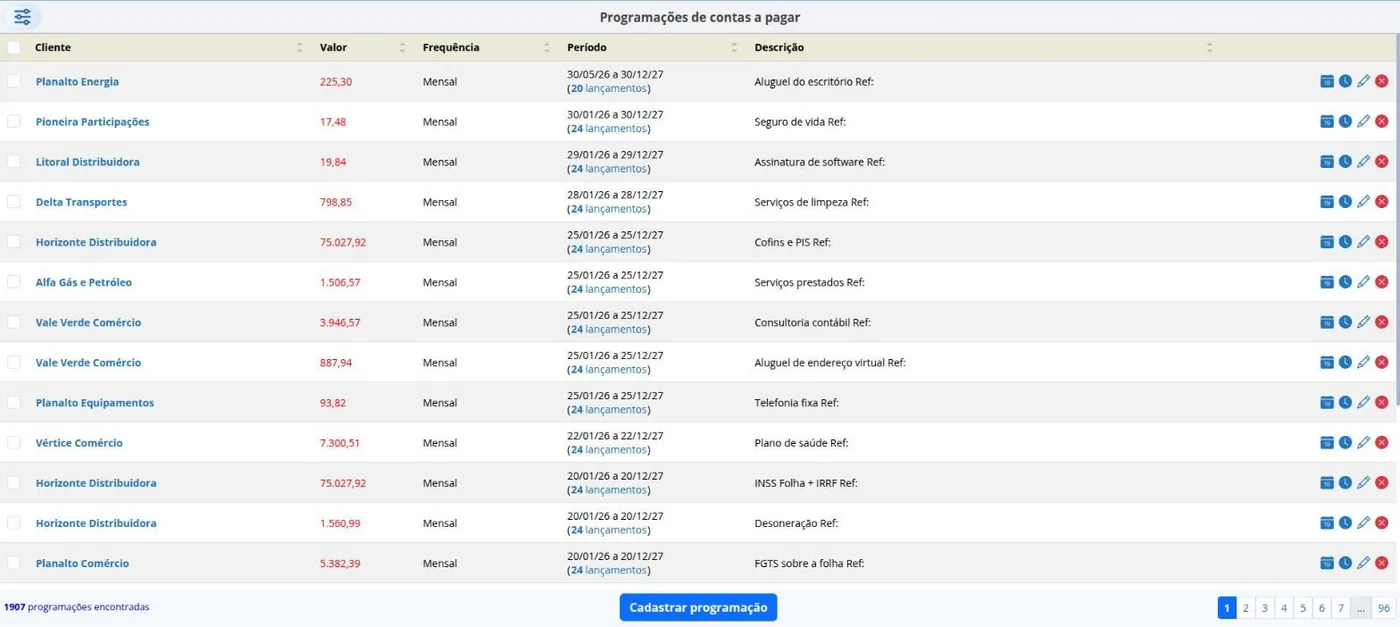This screenshot has height=627, width=1400.
Task: Open the Alfa Gás e Petróleo client link
Action: click(x=84, y=282)
